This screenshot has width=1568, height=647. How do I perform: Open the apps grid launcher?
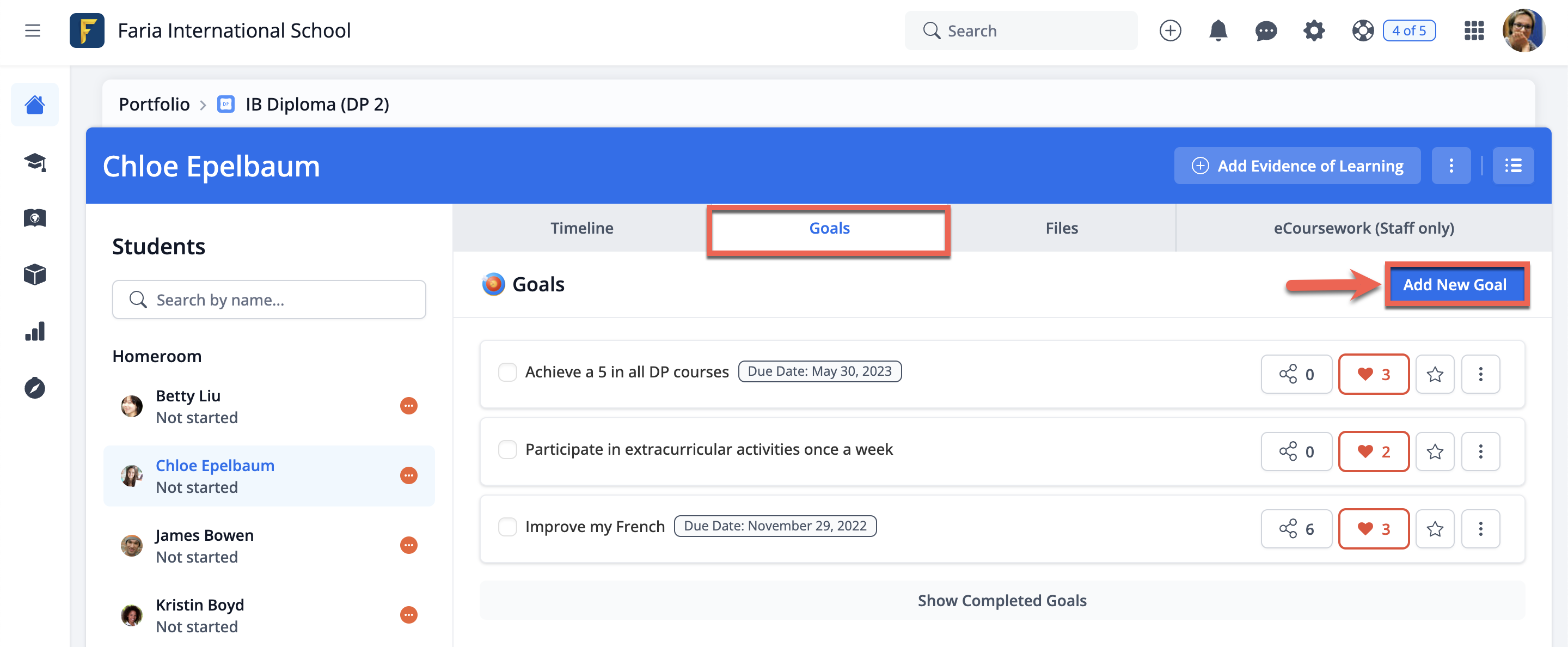(x=1474, y=30)
